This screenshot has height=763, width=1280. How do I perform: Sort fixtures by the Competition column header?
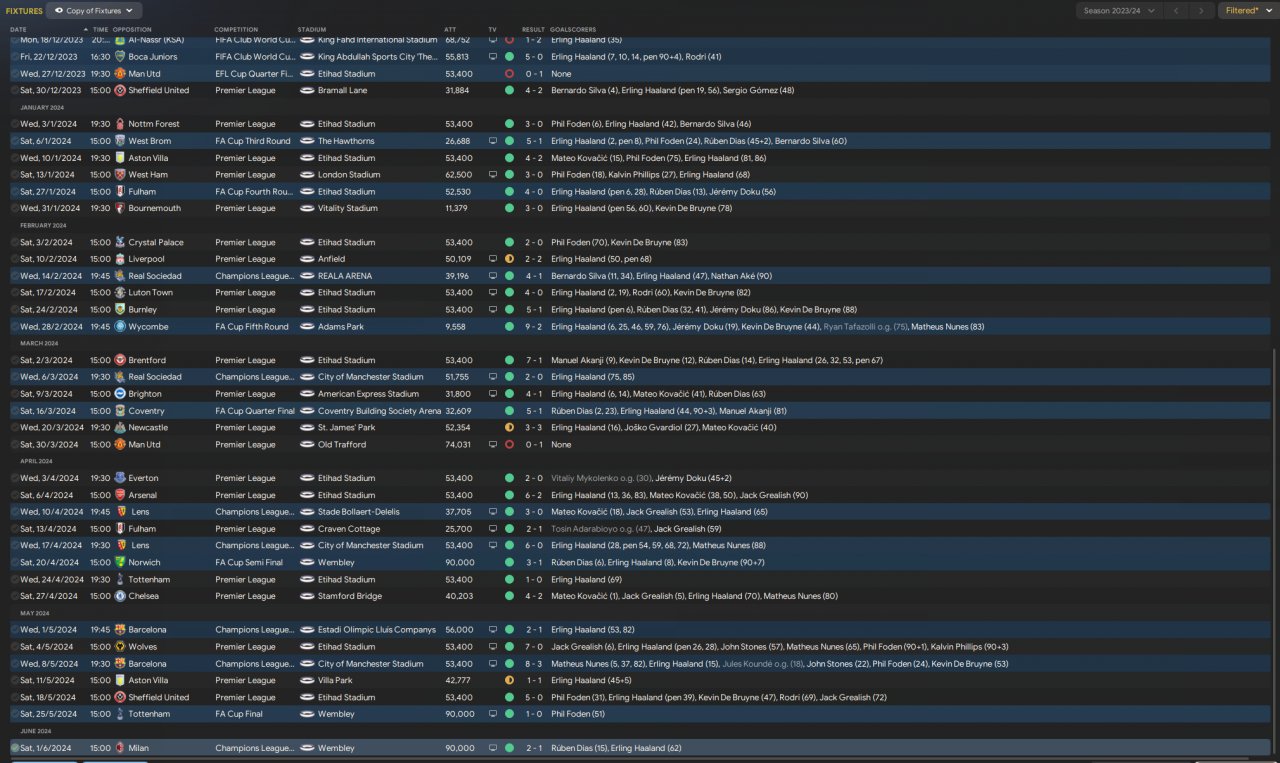point(236,30)
